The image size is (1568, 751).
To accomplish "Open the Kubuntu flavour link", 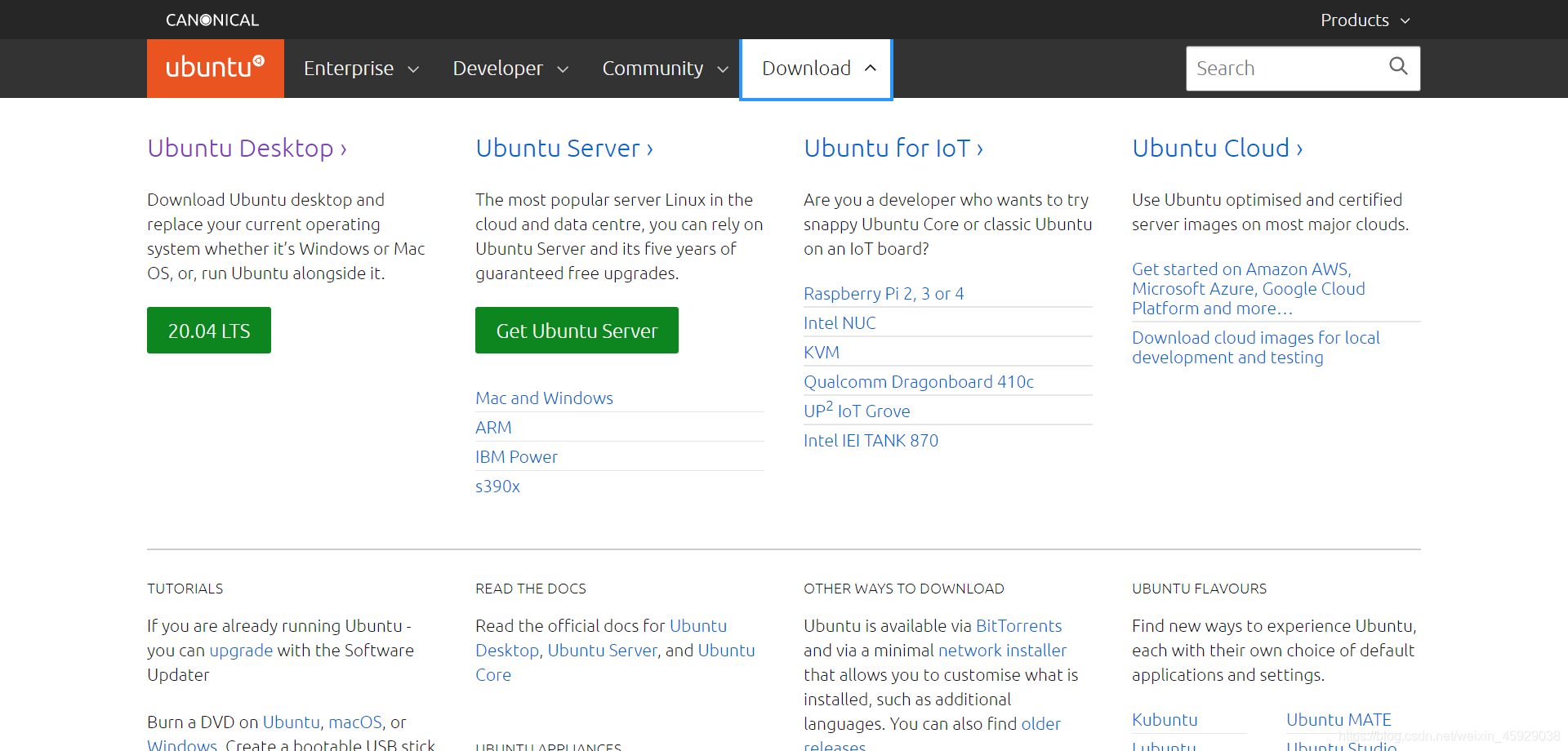I will click(1165, 720).
